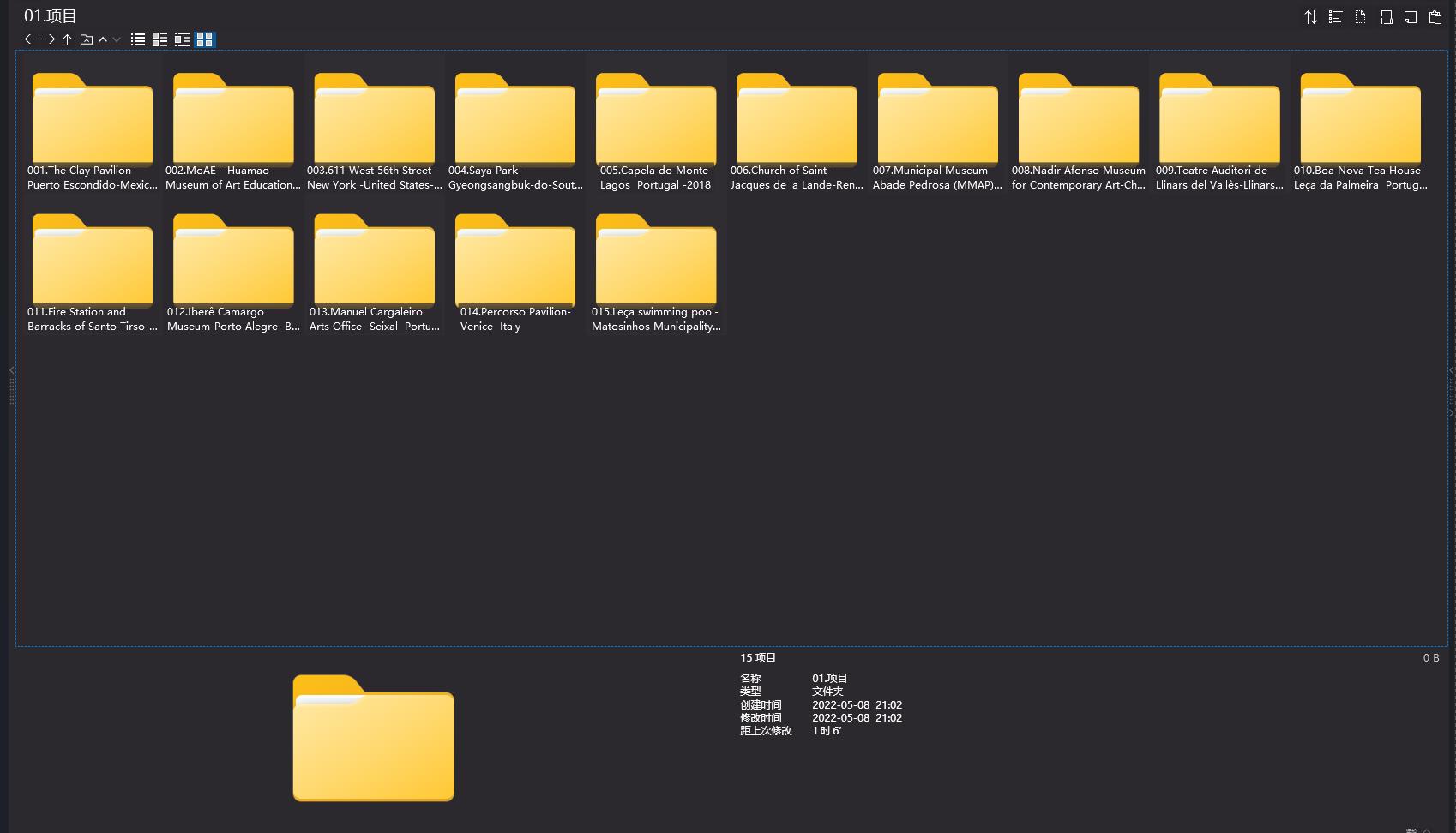Image resolution: width=1456 pixels, height=833 pixels.
Task: Navigate up one directory level
Action: coord(67,39)
